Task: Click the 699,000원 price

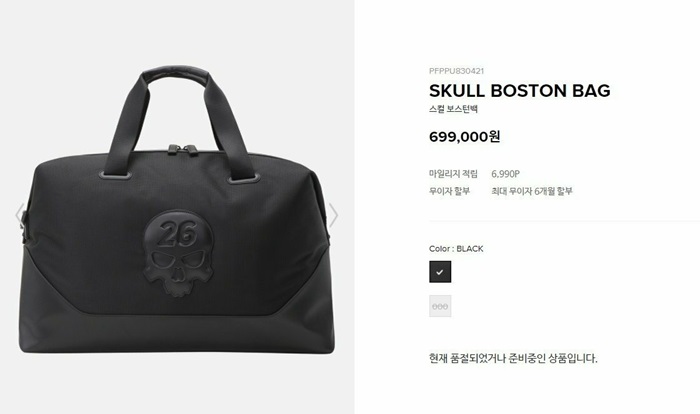Action: point(464,136)
